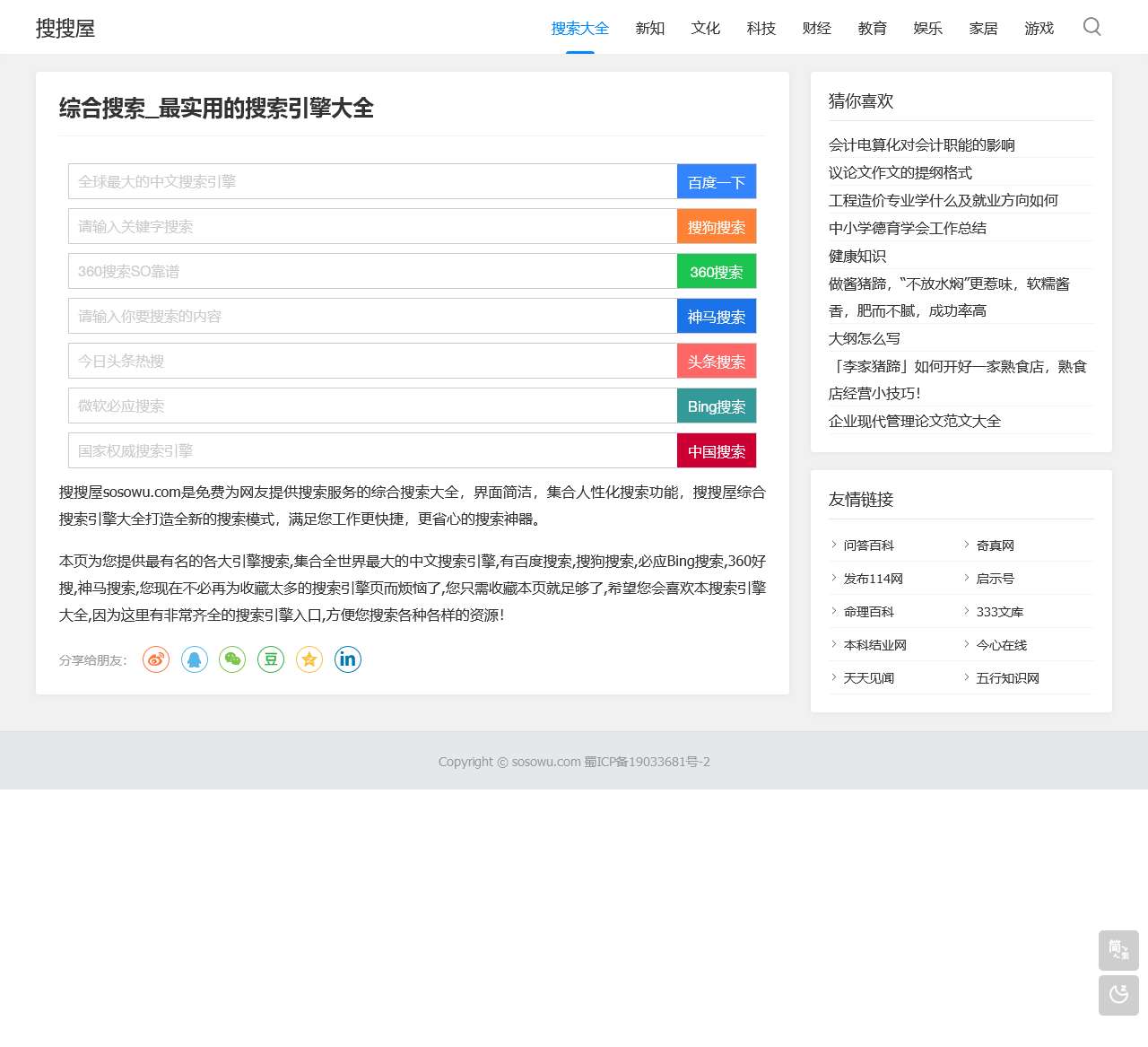Share to QQ icon
Viewport: 1148px width, 1047px height.
pos(195,659)
